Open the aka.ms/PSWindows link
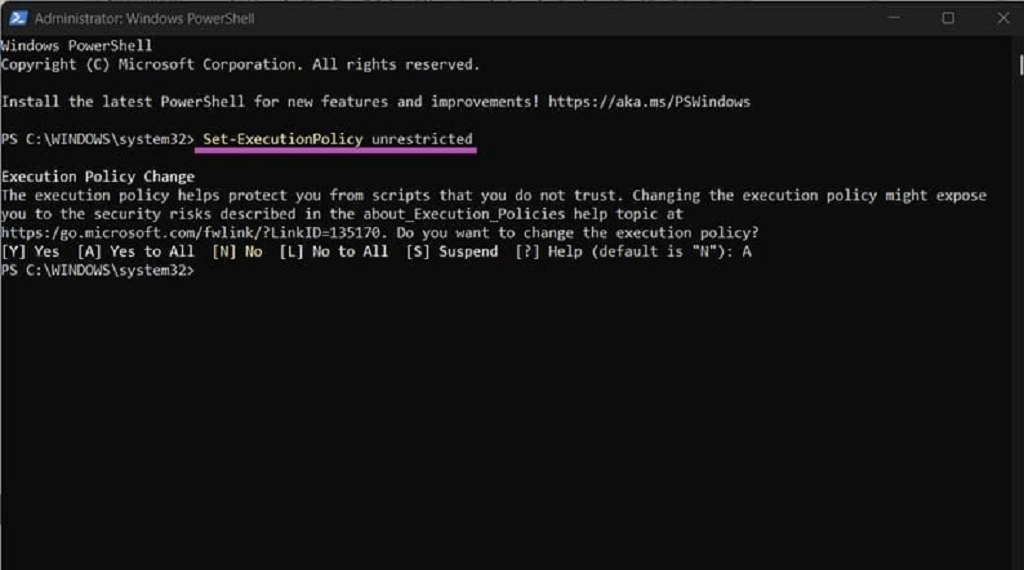The height and width of the screenshot is (570, 1024). 649,102
